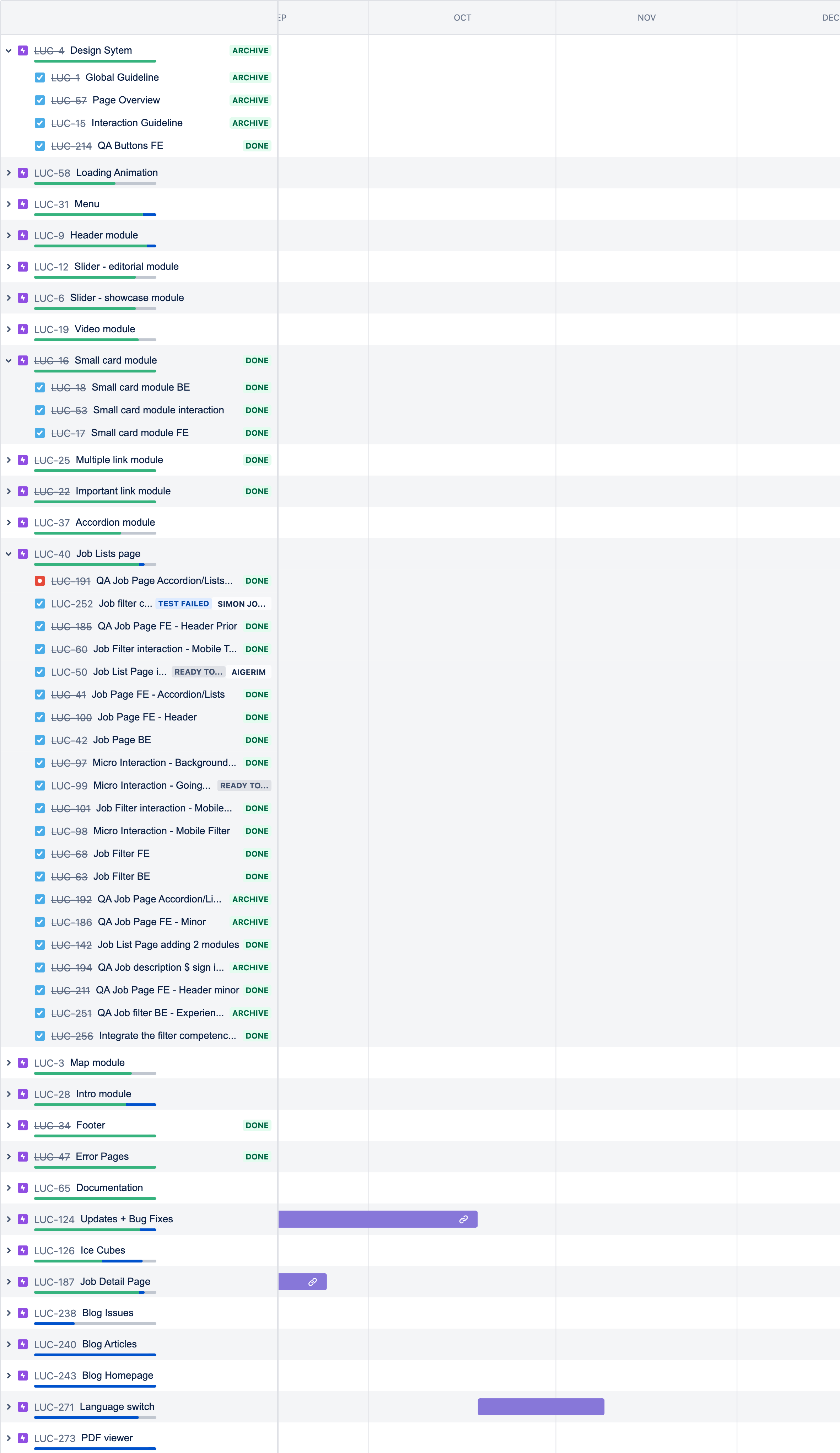The width and height of the screenshot is (840, 1453).
Task: Click the READY TO... status on LUC-99
Action: click(244, 785)
